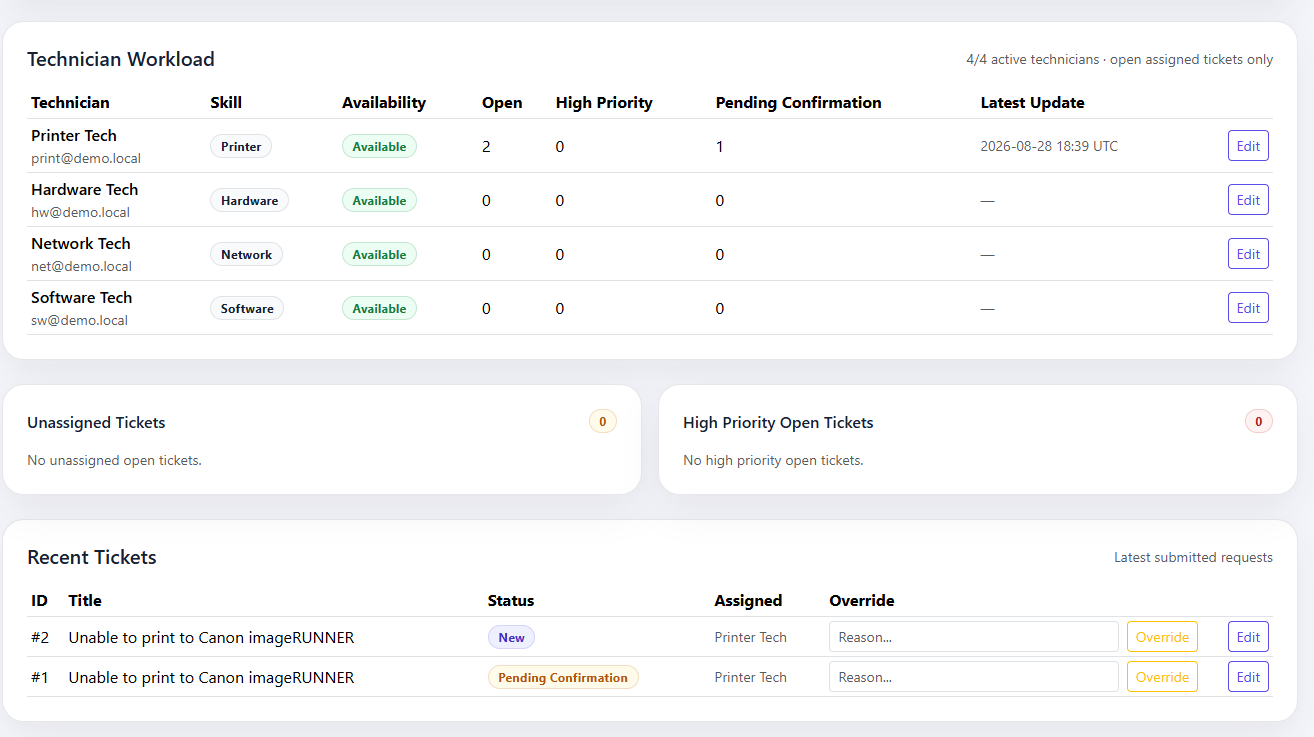Click the Pending Confirmation column header
The image size is (1314, 737).
coord(799,102)
